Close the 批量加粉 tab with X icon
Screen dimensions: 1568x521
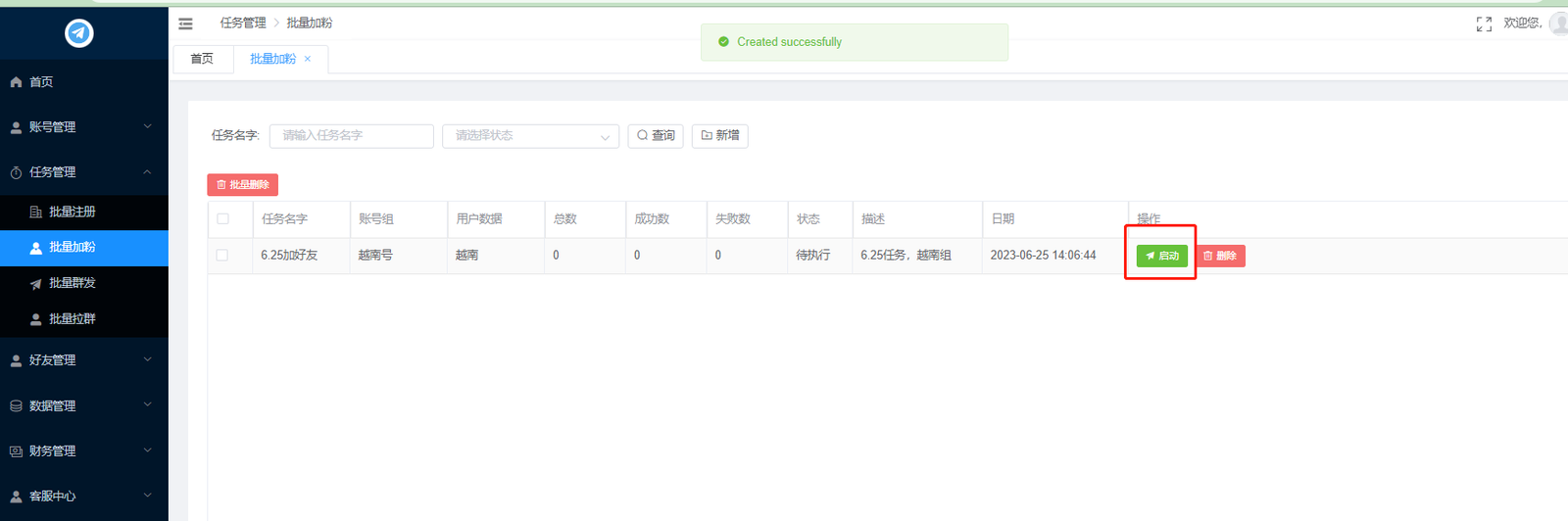308,59
